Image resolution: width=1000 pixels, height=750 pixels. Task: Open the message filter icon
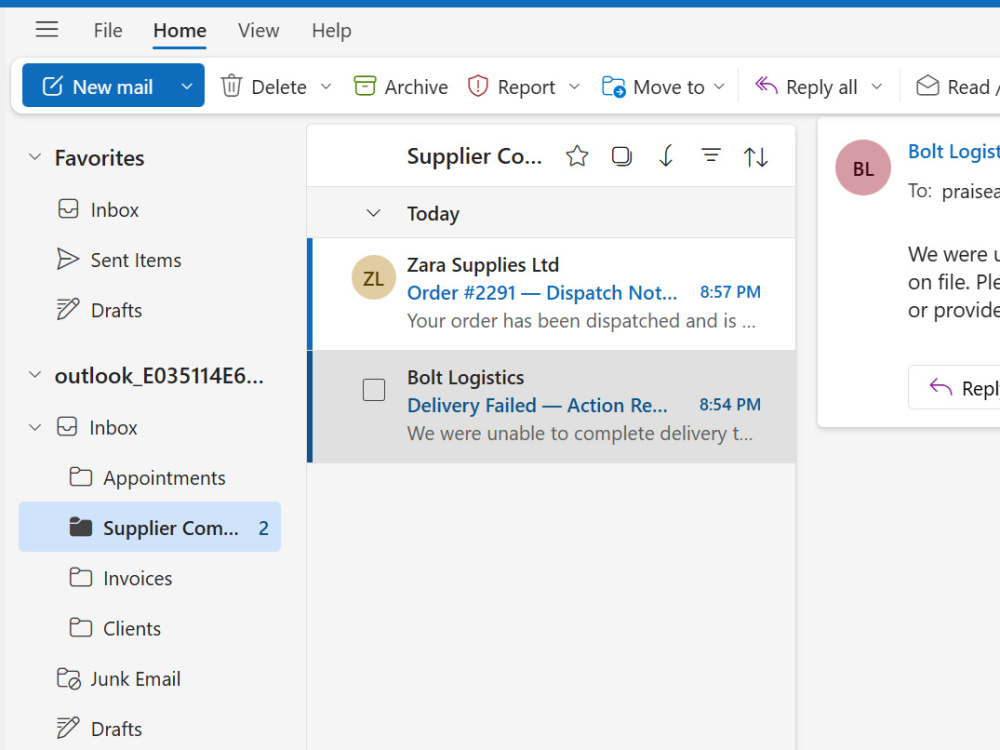(711, 156)
